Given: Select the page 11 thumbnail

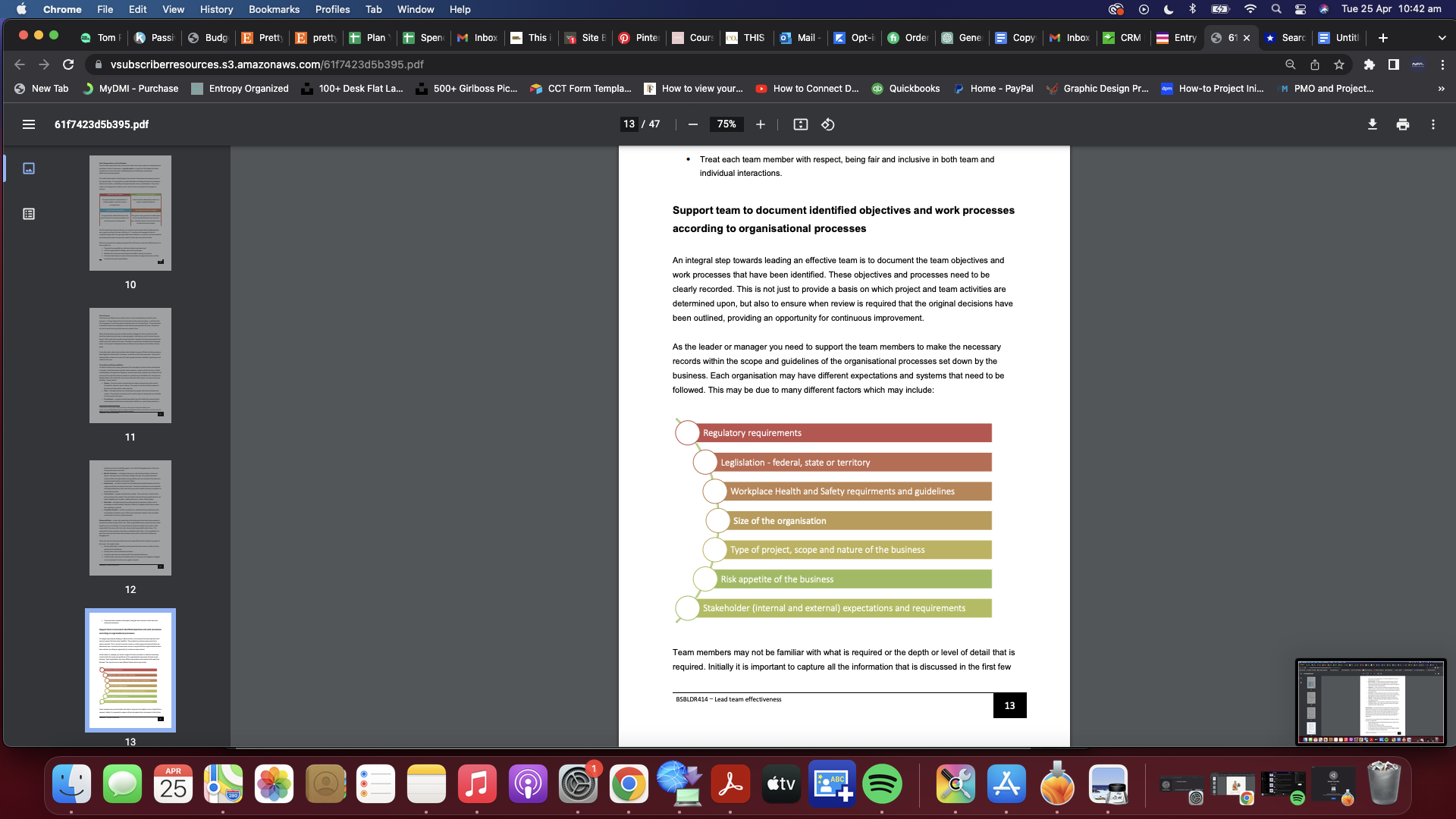Looking at the screenshot, I should (x=130, y=365).
